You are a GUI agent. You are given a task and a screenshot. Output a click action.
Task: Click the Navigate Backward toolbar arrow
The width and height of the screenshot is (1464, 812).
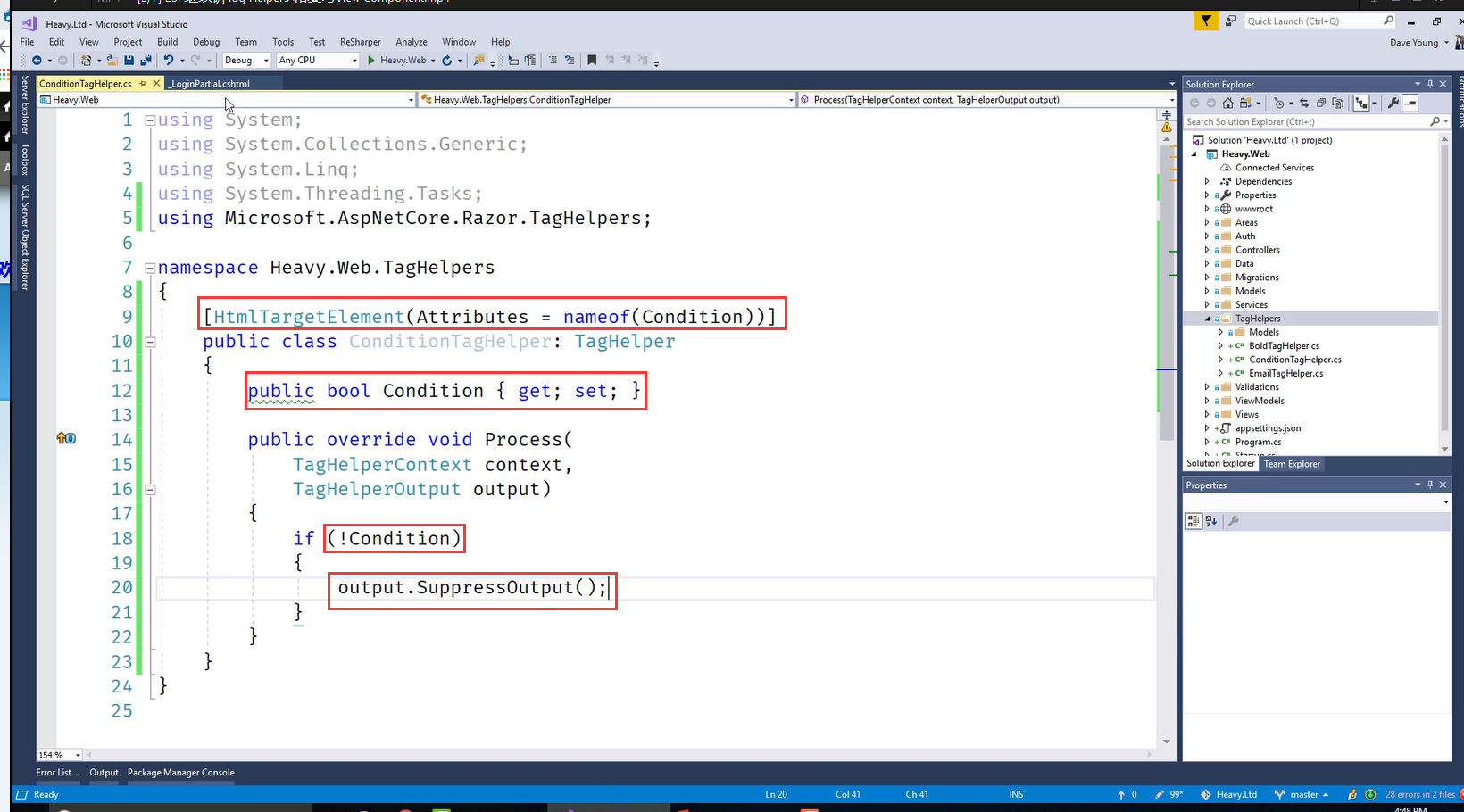pos(37,60)
